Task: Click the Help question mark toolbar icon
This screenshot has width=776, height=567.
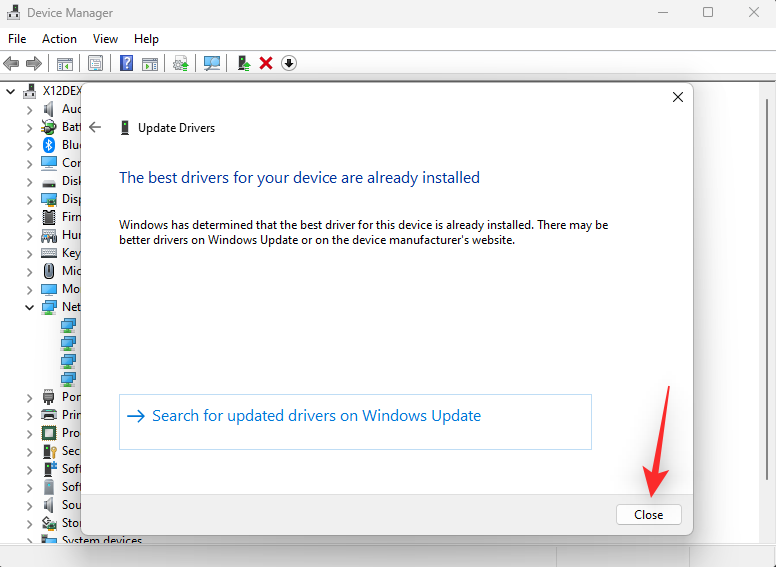Action: tap(127, 63)
